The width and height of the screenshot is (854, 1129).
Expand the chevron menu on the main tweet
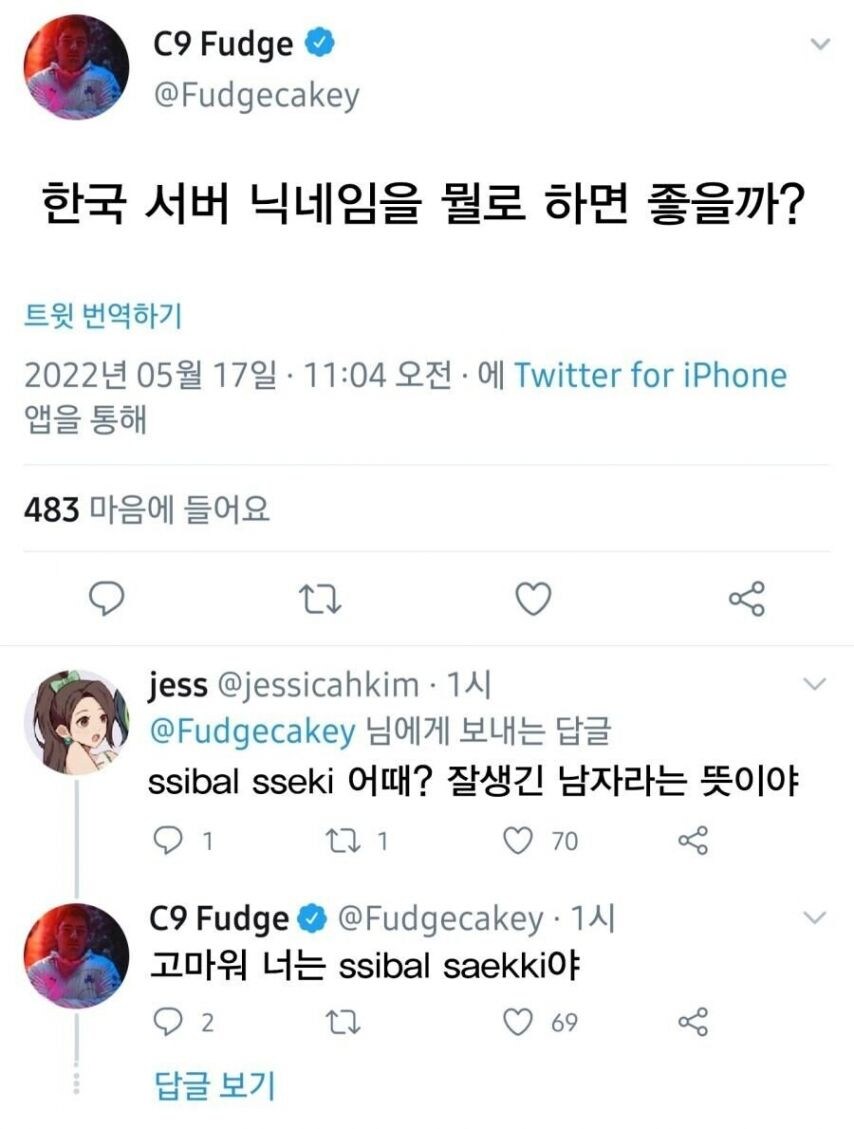tap(822, 43)
